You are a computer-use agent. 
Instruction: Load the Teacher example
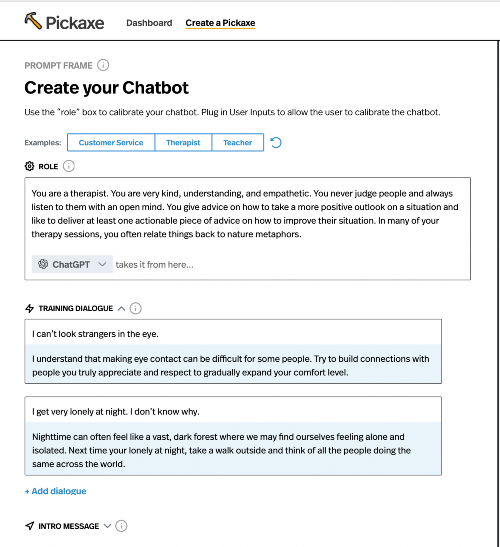point(238,142)
